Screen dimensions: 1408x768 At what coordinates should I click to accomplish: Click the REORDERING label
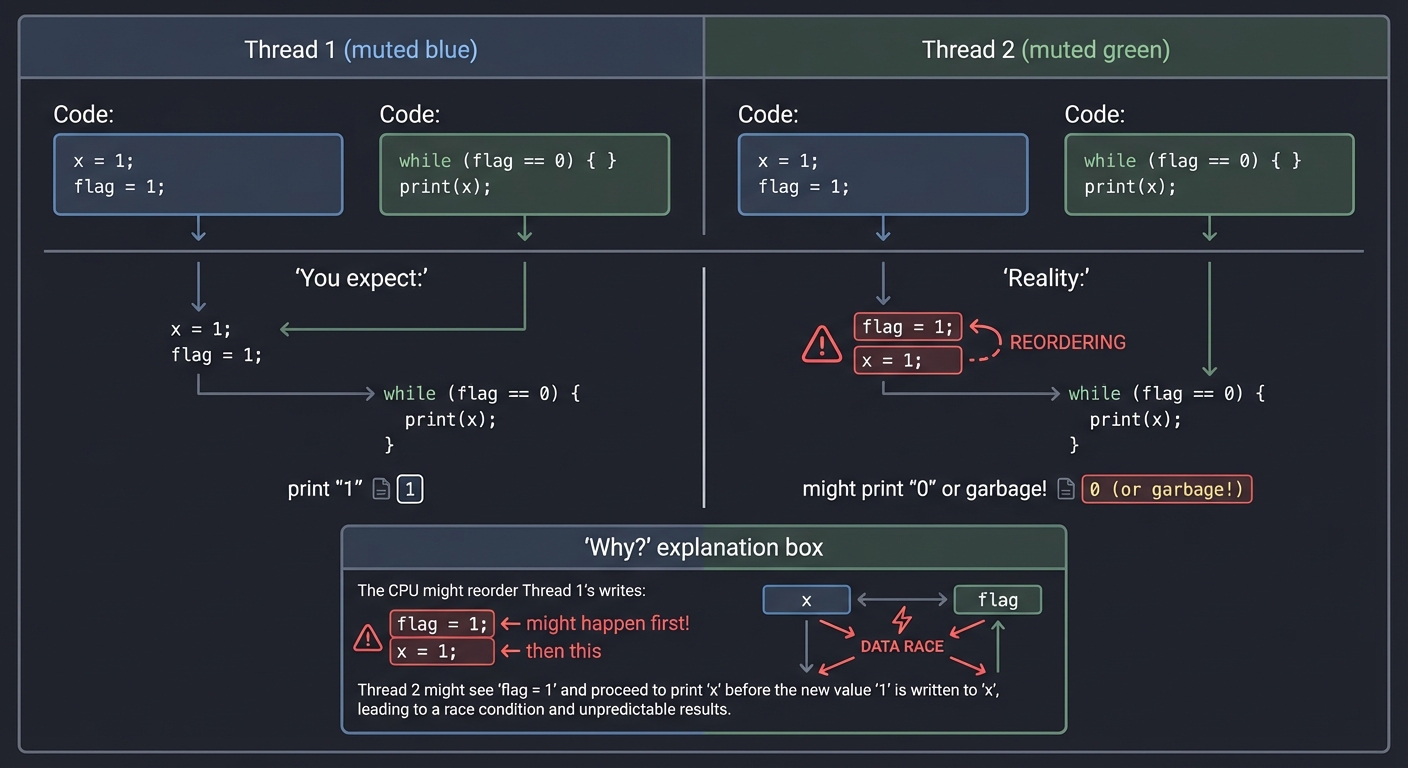click(1068, 342)
